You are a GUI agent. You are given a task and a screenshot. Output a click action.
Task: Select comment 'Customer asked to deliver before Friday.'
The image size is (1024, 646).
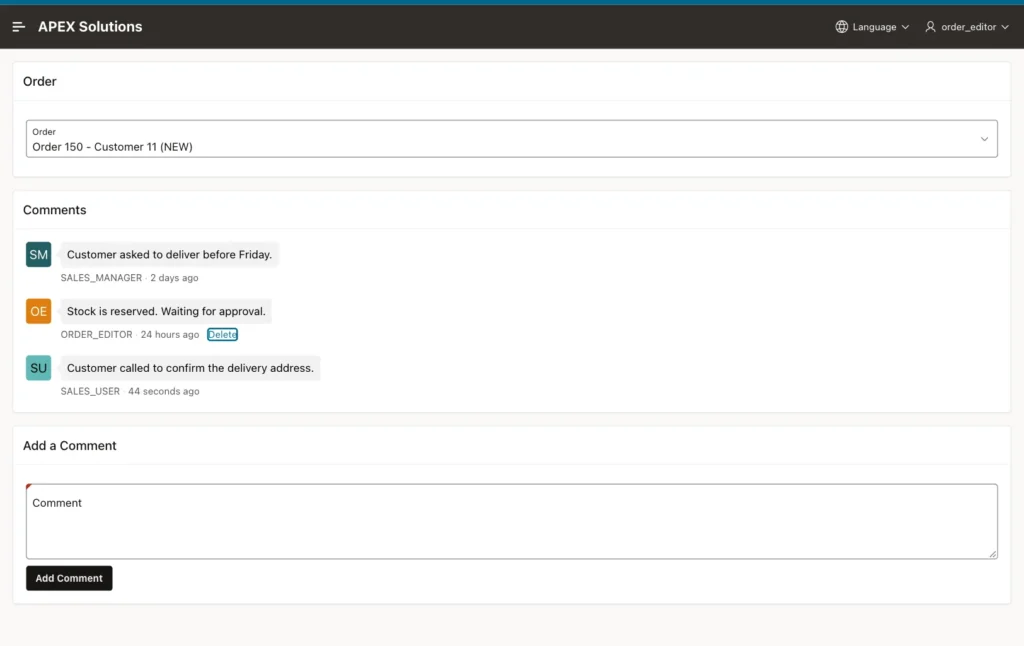click(169, 255)
